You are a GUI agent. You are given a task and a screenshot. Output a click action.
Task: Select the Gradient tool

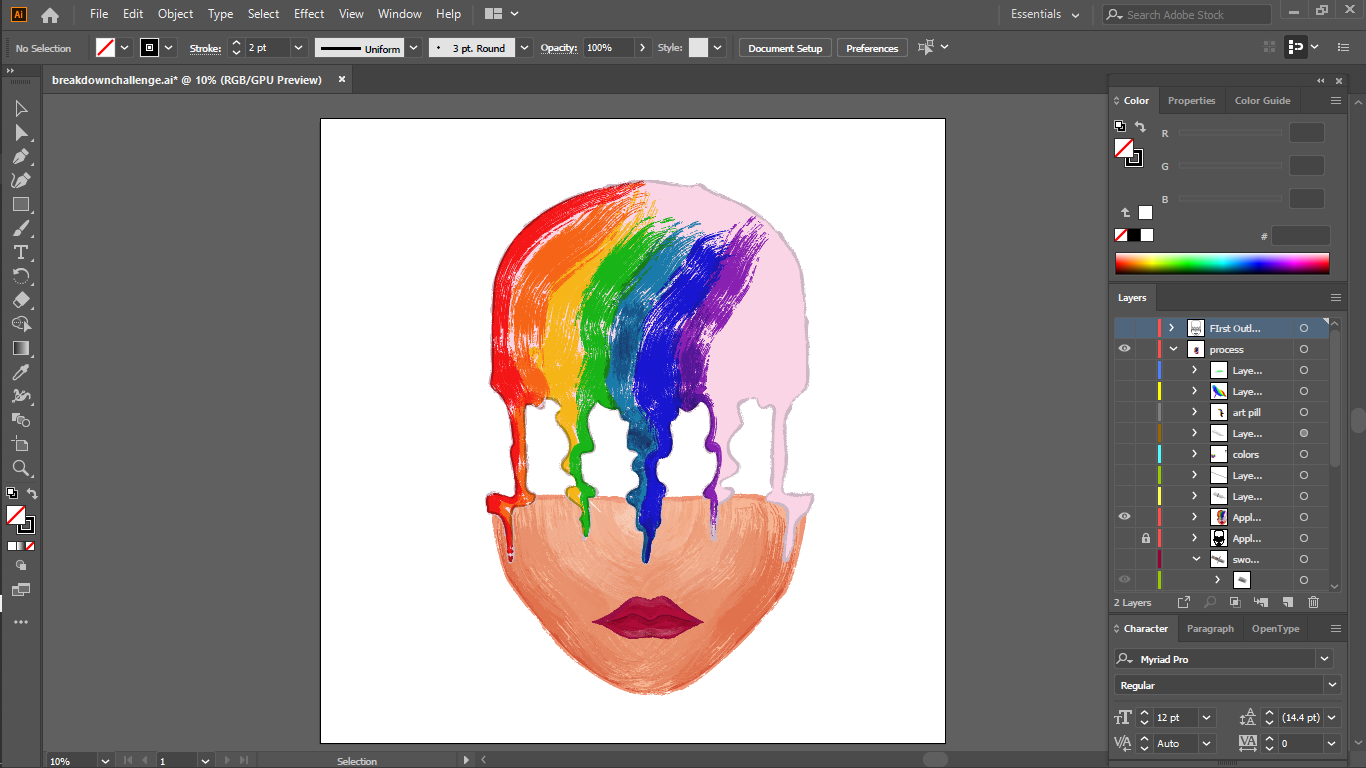(x=21, y=348)
